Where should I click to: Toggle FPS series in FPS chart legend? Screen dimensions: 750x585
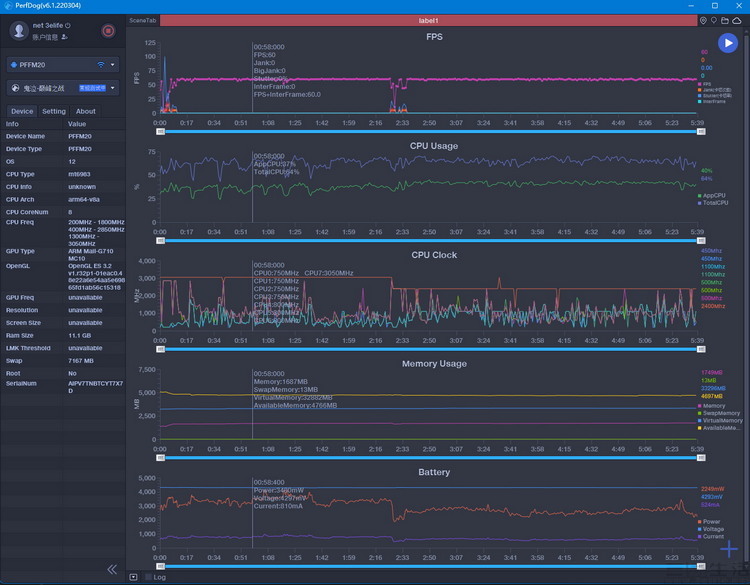tap(704, 84)
